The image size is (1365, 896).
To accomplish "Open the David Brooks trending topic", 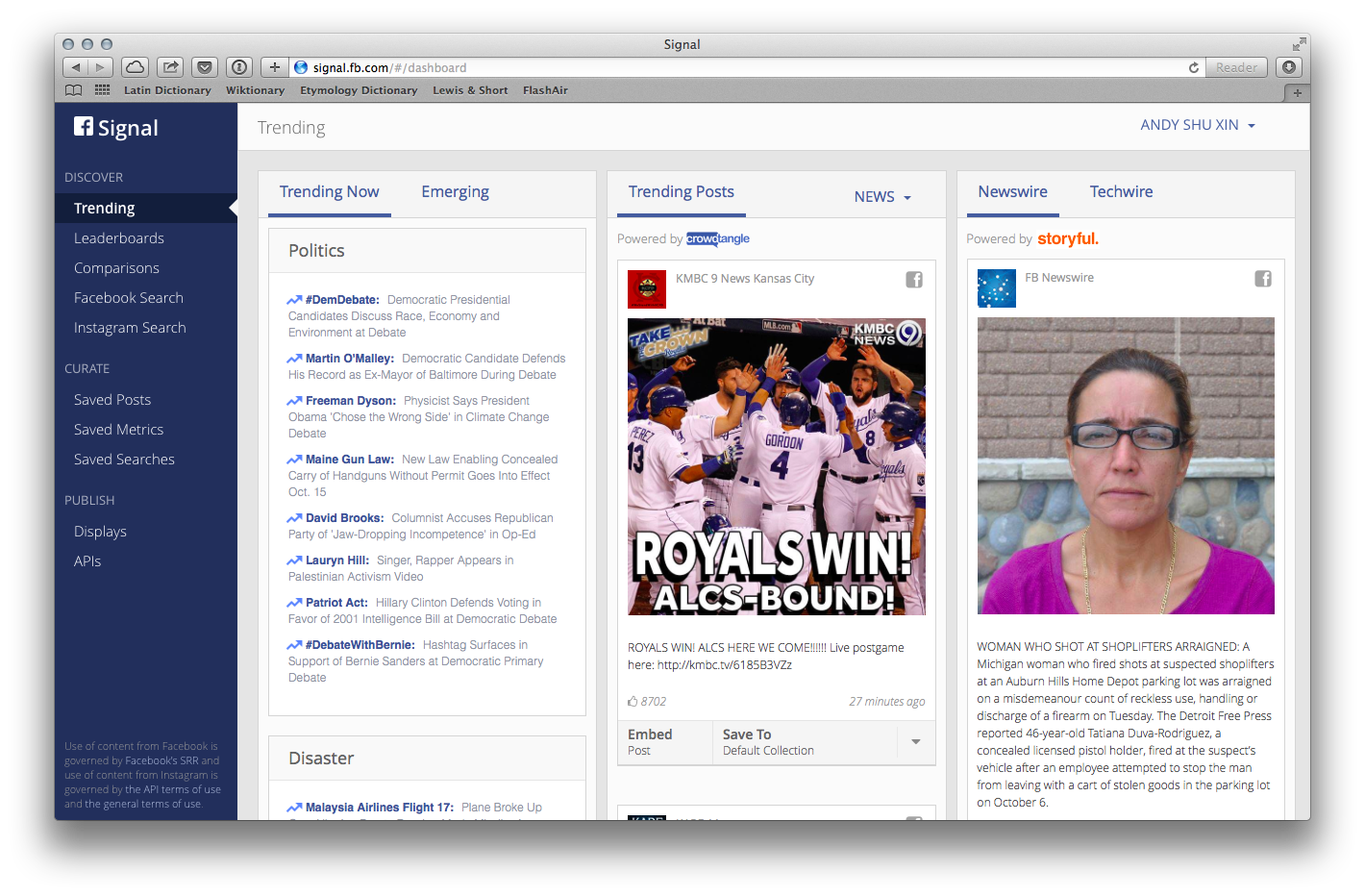I will click(345, 518).
